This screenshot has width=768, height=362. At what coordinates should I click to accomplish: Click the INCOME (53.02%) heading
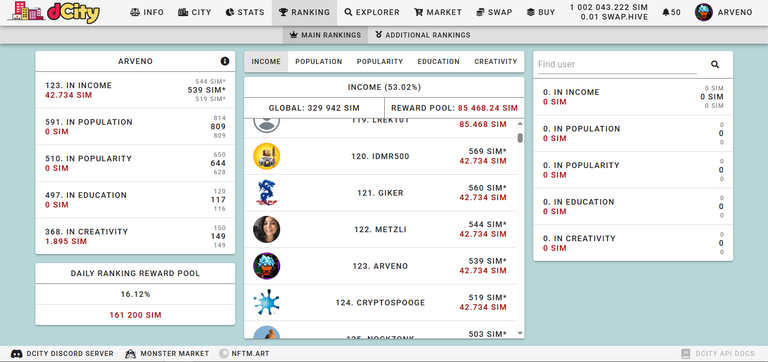384,87
